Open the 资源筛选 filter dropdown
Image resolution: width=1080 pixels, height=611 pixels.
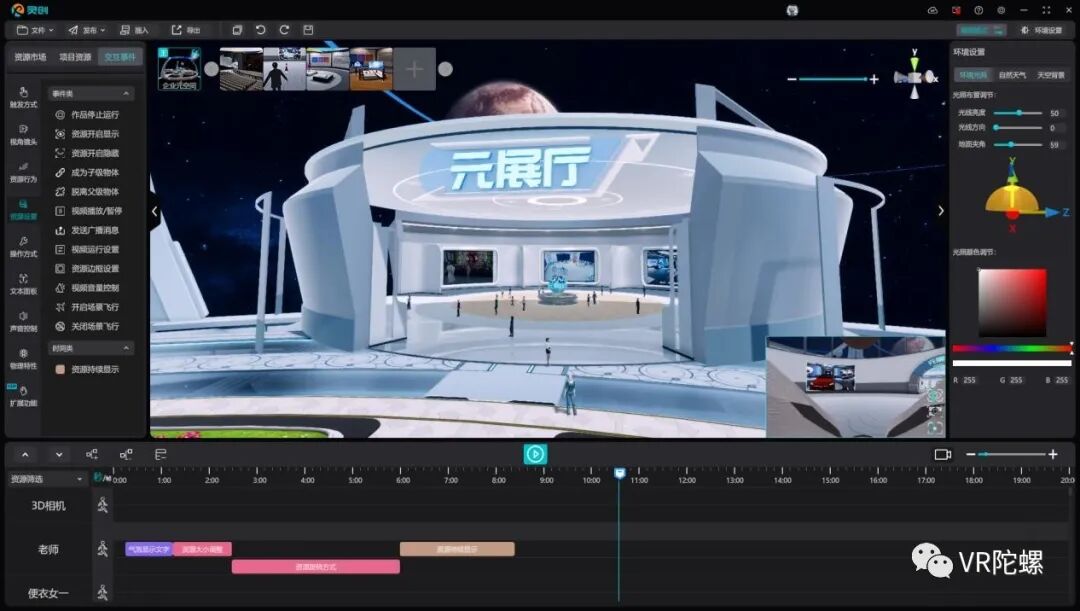(x=46, y=479)
